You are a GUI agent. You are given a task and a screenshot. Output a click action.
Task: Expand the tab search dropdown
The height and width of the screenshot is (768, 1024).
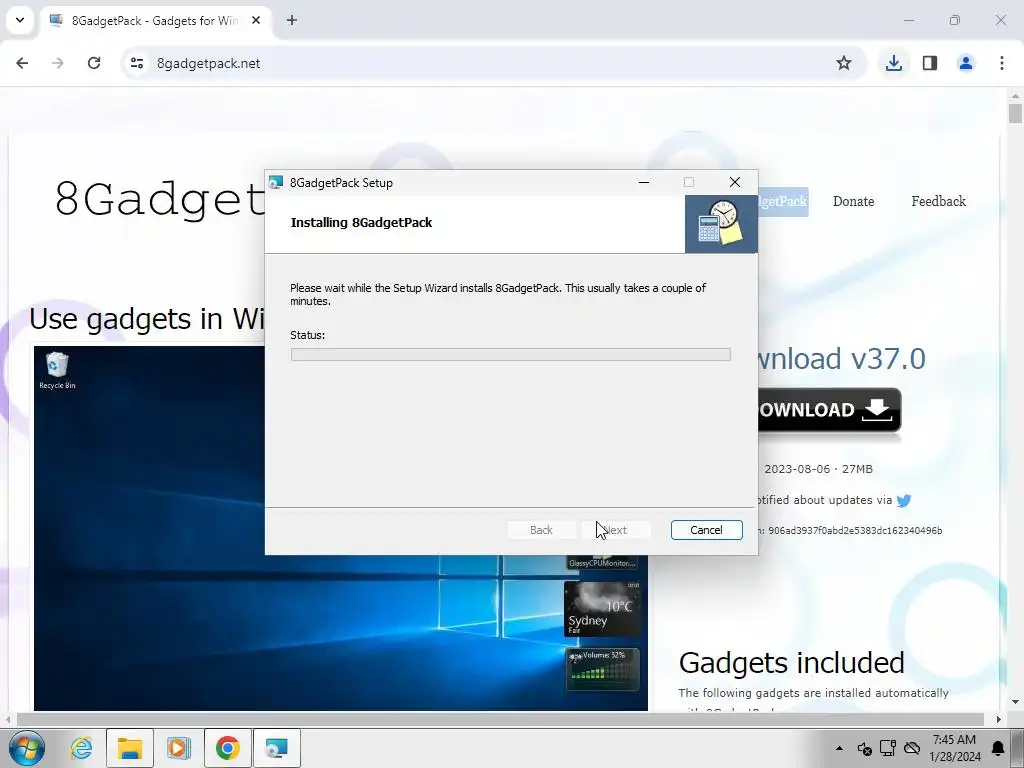(x=20, y=20)
